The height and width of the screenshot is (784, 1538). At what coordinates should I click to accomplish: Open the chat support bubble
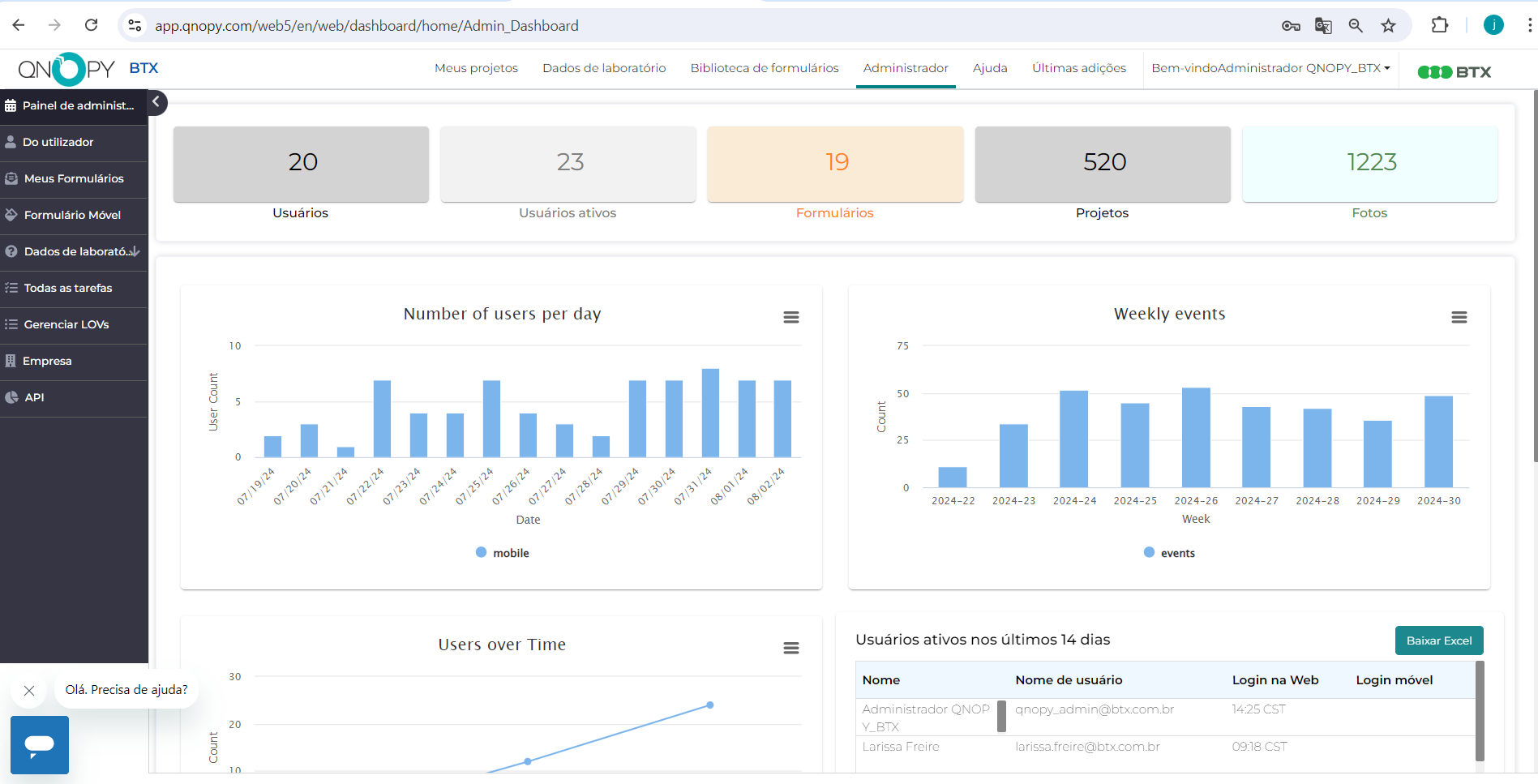(39, 745)
